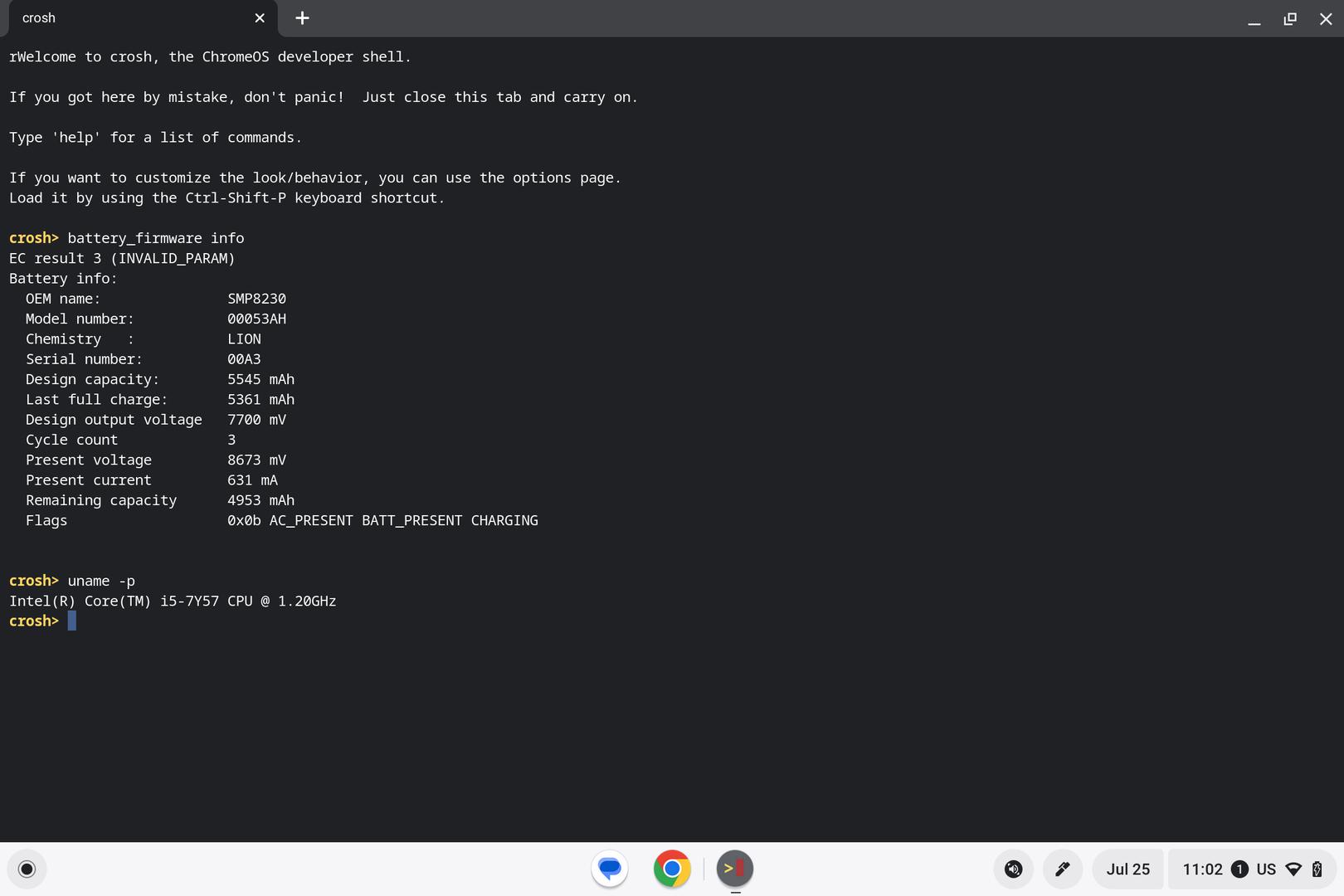Screen dimensions: 1344x896
Task: Click OEM name value 'SMP8230'
Action: 256,299
